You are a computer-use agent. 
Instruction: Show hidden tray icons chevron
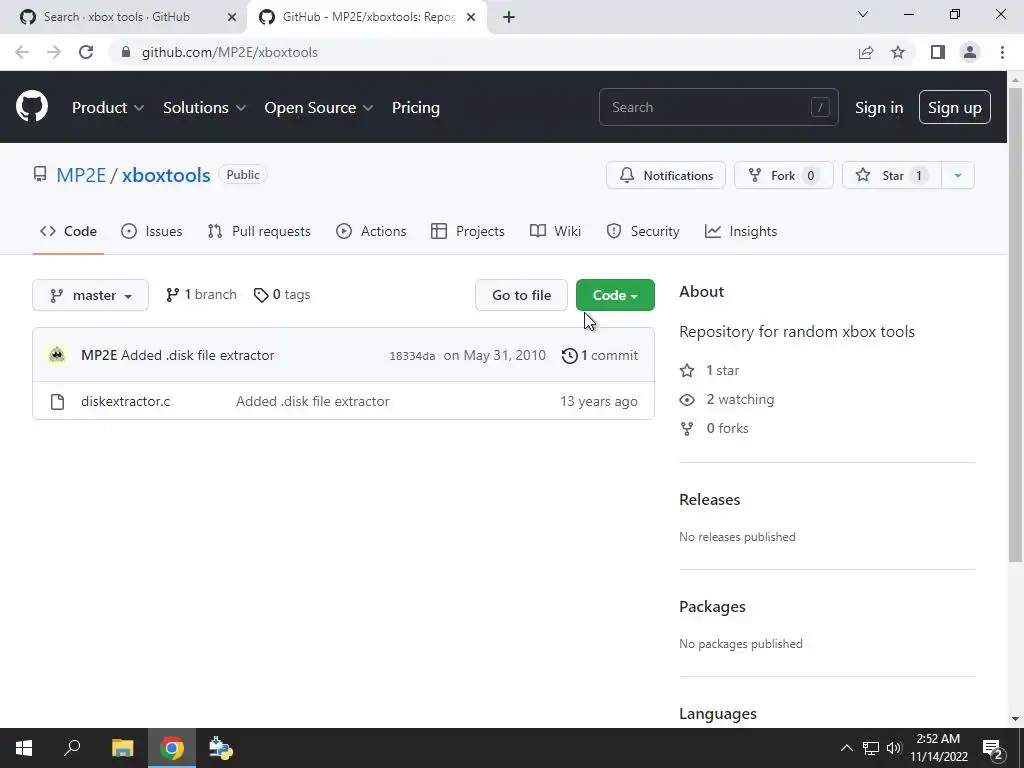(846, 748)
